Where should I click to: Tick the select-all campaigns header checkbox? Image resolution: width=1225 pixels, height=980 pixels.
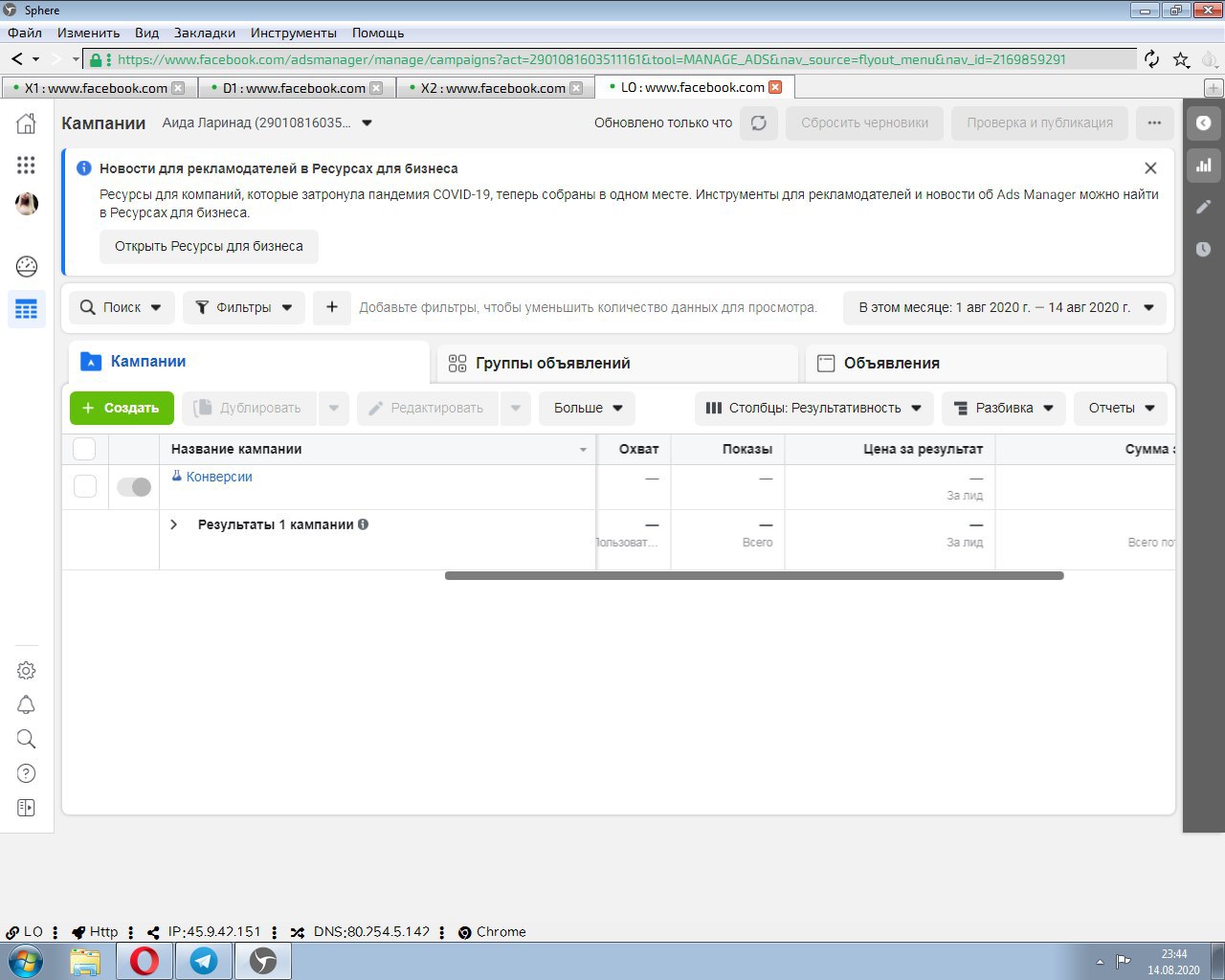coord(84,449)
